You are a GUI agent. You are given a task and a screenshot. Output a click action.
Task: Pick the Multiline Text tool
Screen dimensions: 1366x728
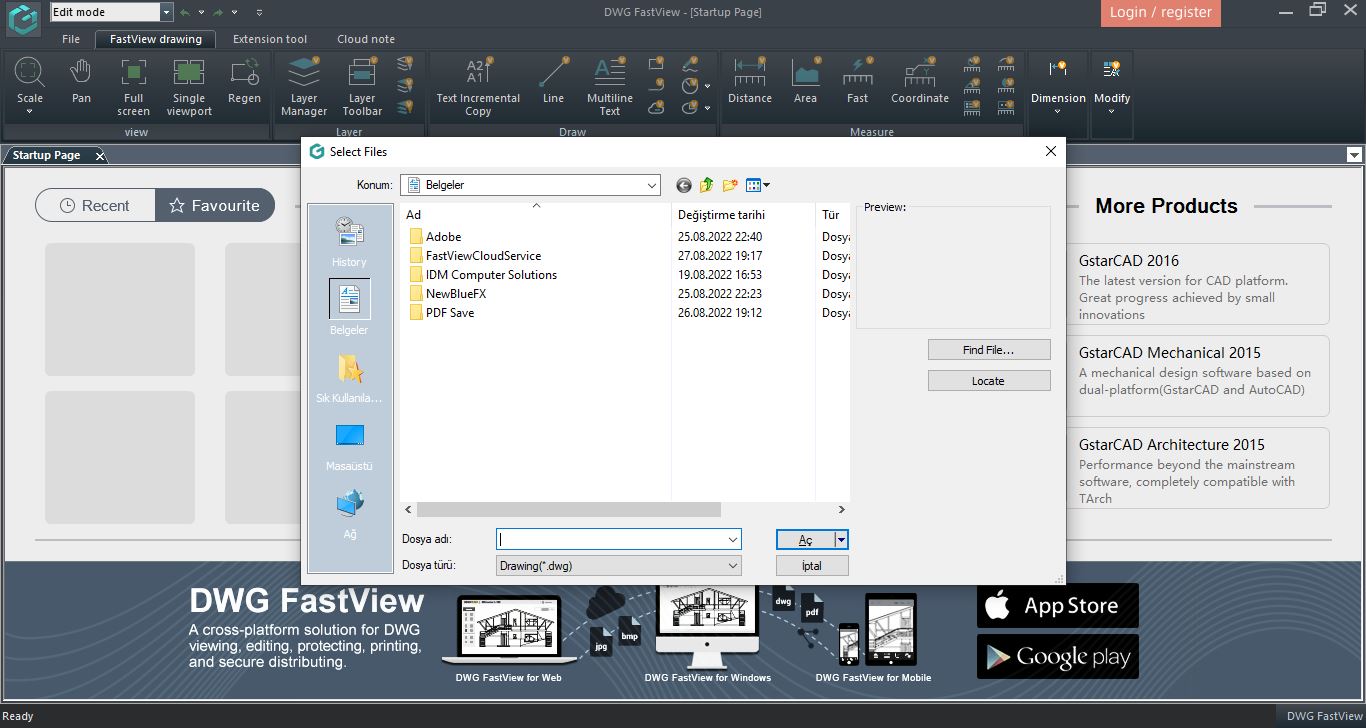pos(610,87)
